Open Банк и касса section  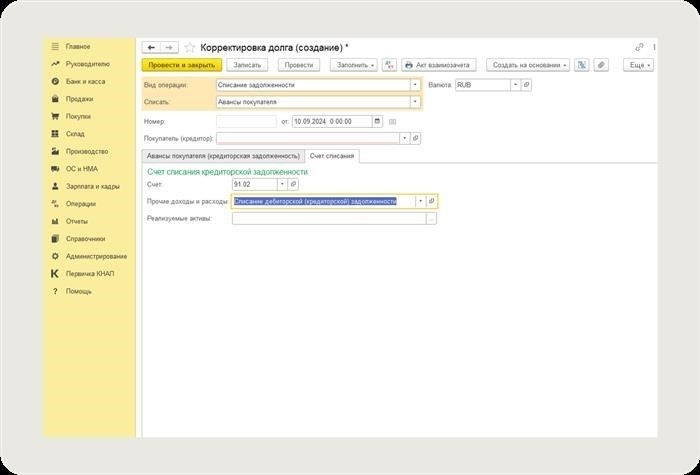click(x=85, y=81)
